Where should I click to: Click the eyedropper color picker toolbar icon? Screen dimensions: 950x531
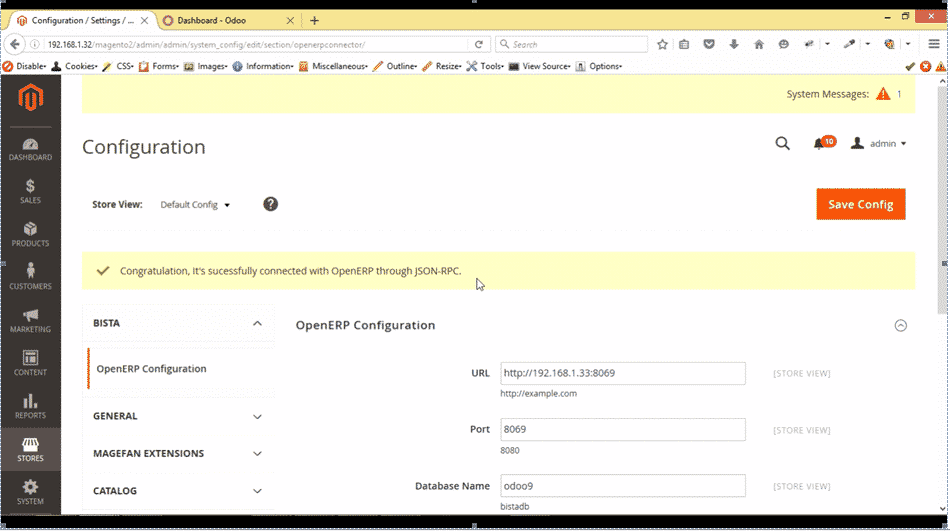(849, 44)
